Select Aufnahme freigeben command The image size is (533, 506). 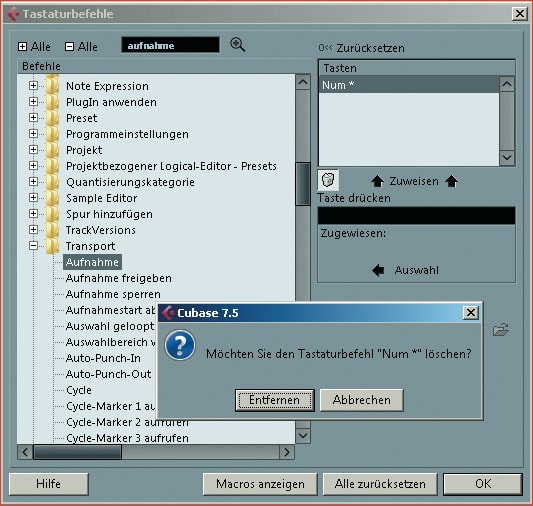coord(119,278)
